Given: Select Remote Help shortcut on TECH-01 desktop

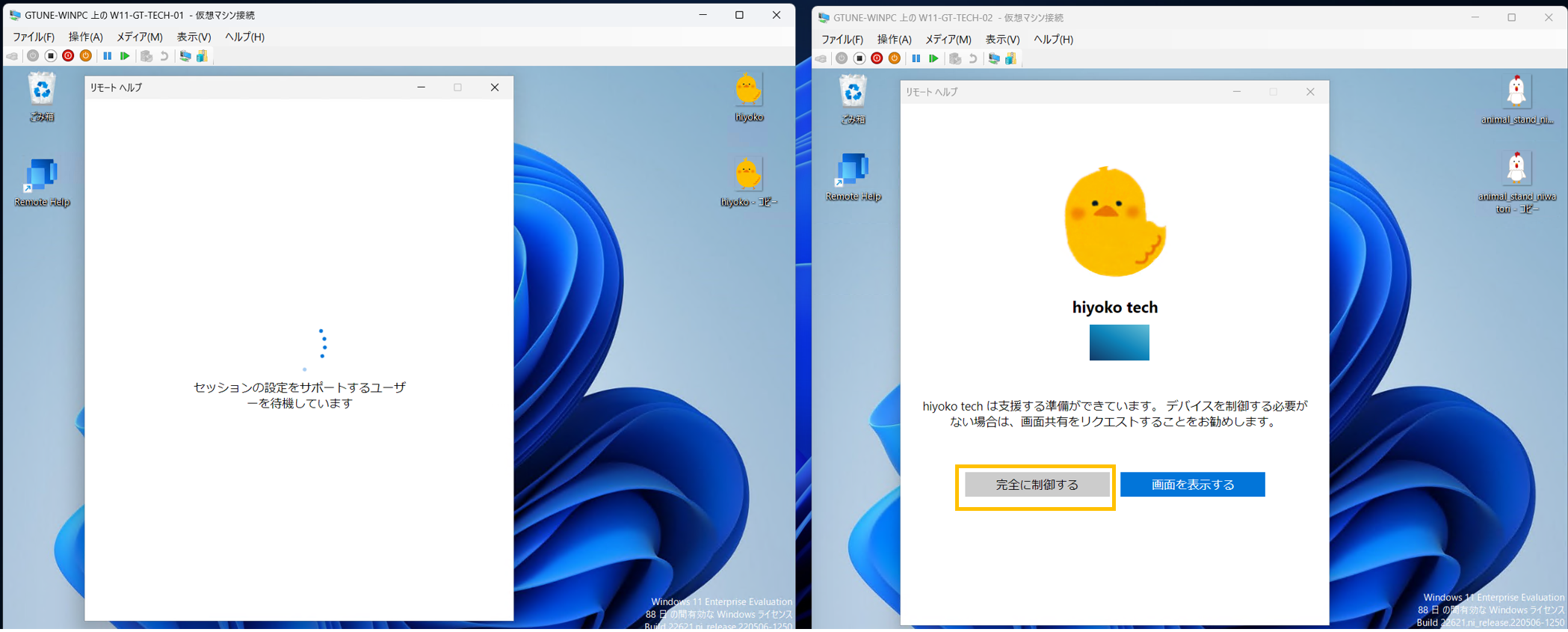Looking at the screenshot, I should click(x=42, y=182).
